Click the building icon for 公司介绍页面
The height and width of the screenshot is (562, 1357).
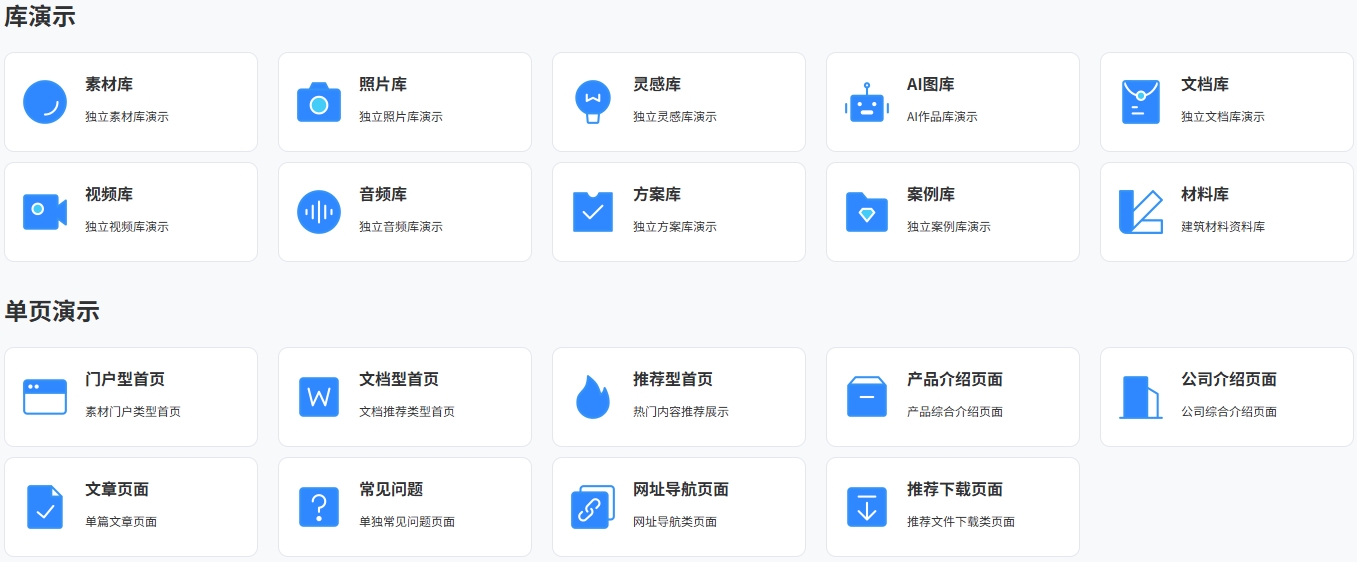[1141, 397]
